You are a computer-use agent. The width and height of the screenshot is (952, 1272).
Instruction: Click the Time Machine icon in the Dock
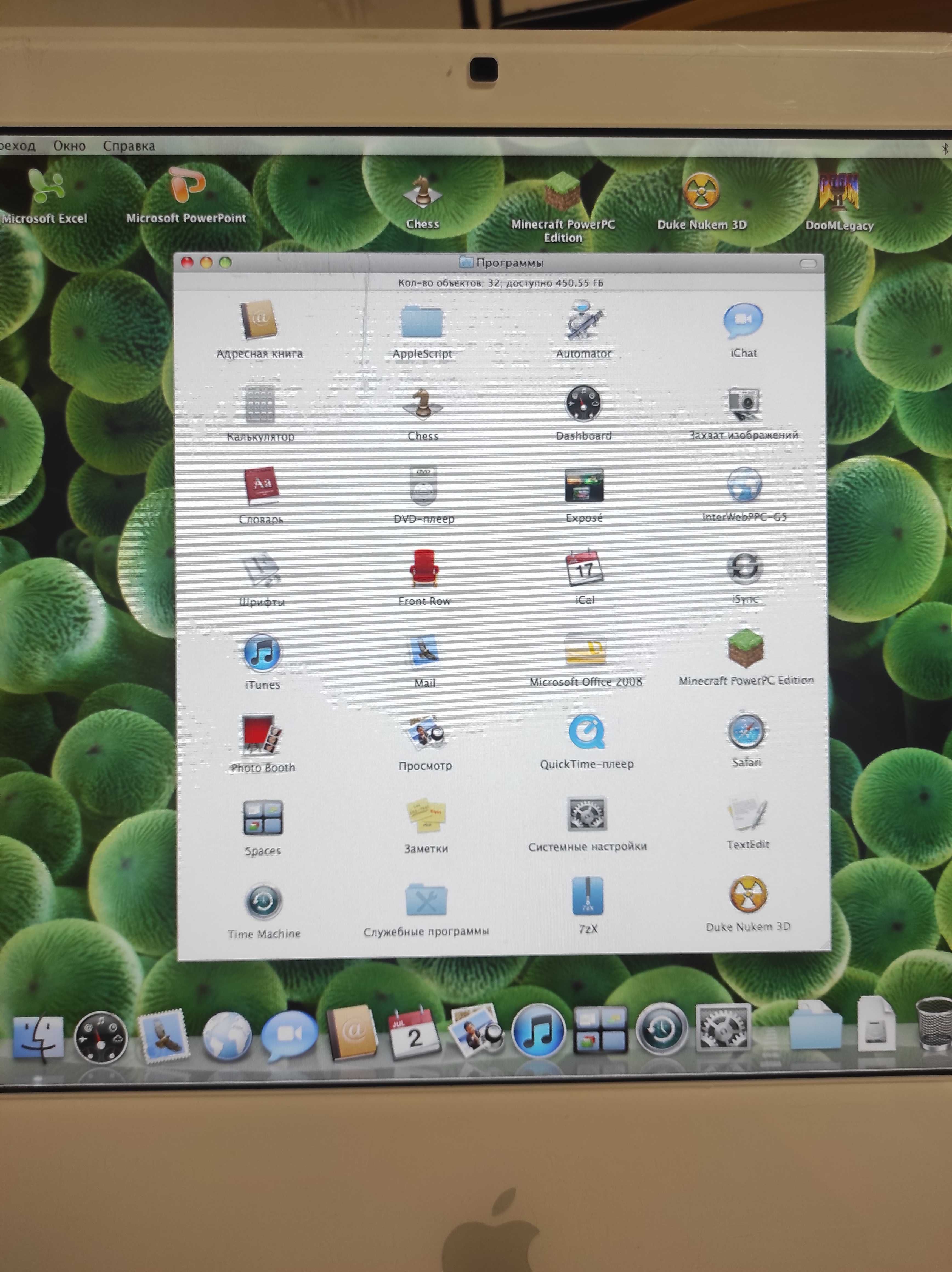coord(662,1028)
